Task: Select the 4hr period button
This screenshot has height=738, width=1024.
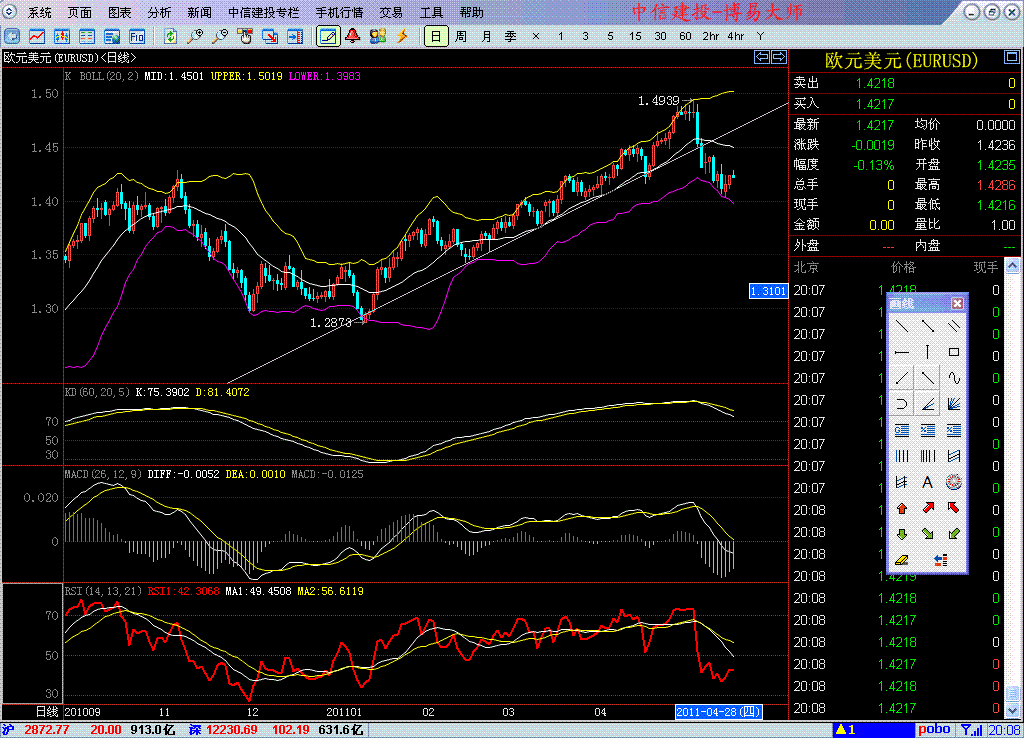Action: click(735, 37)
